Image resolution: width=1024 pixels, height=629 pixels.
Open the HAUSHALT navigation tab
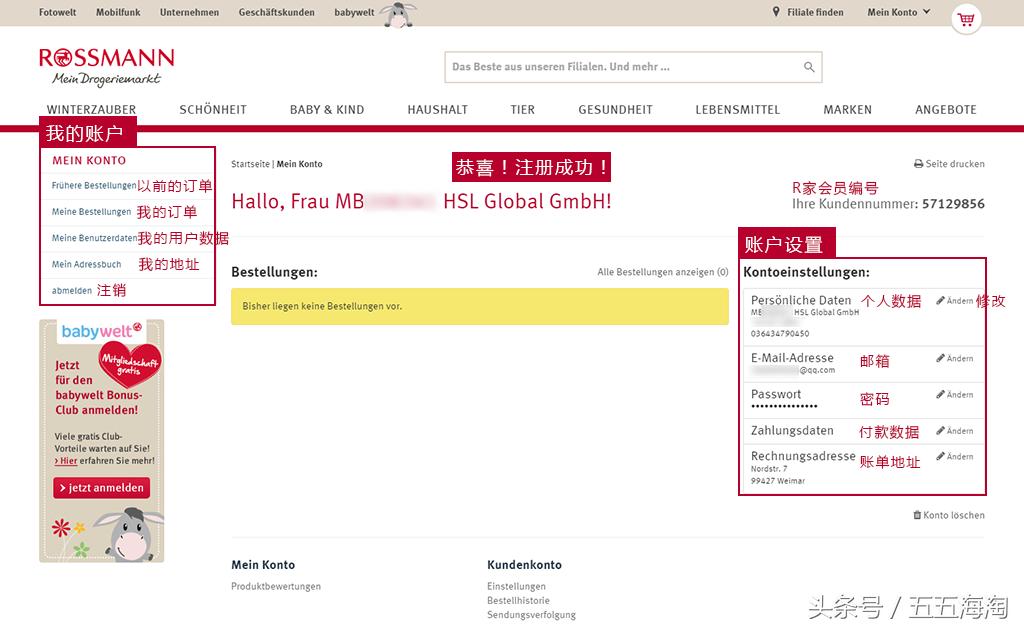pyautogui.click(x=437, y=110)
